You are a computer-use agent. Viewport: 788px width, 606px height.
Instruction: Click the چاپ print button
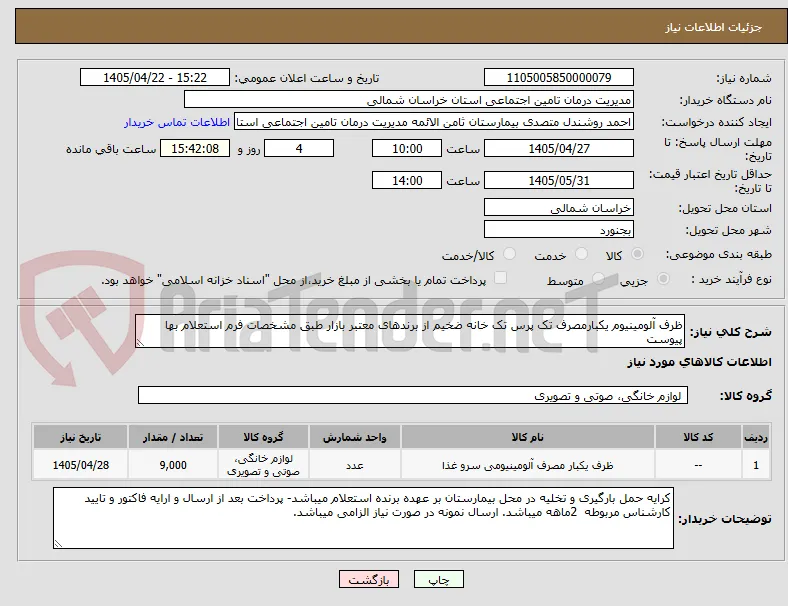point(439,579)
